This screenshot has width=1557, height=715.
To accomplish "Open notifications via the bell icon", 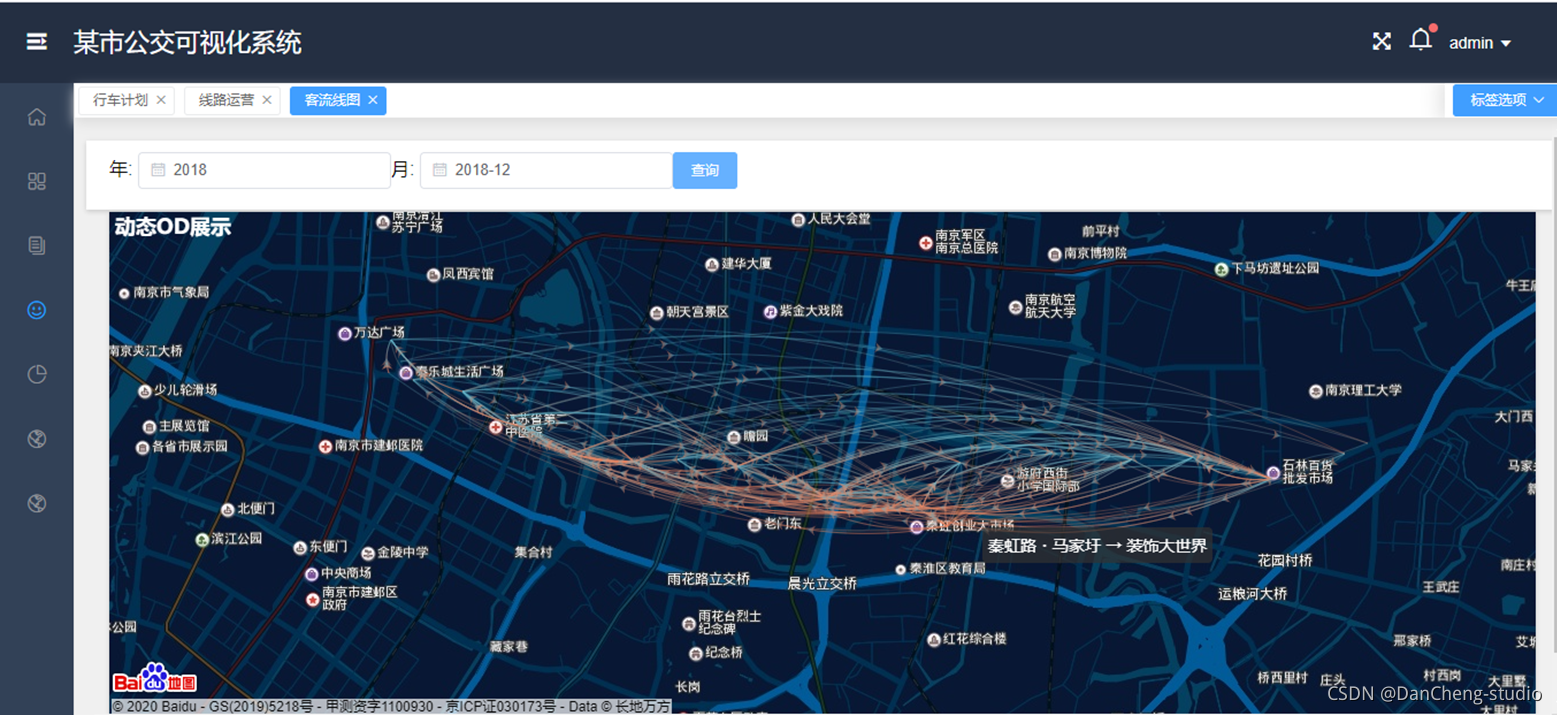I will [1421, 40].
